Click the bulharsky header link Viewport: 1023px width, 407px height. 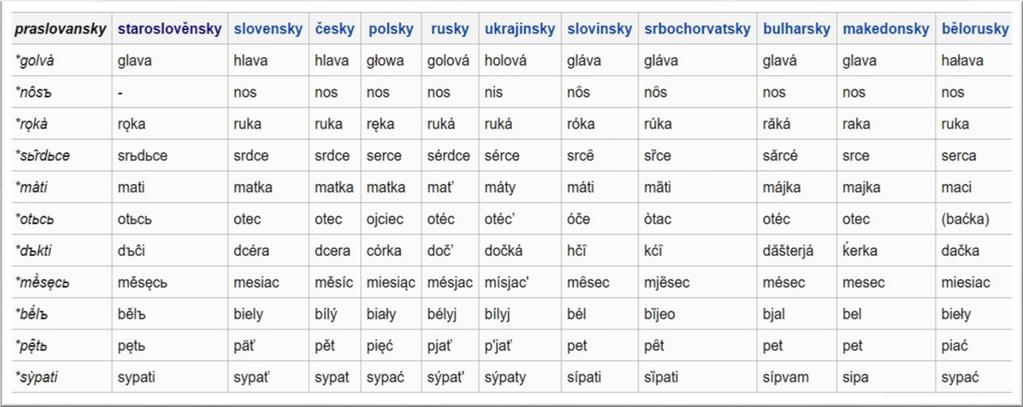pyautogui.click(x=797, y=29)
